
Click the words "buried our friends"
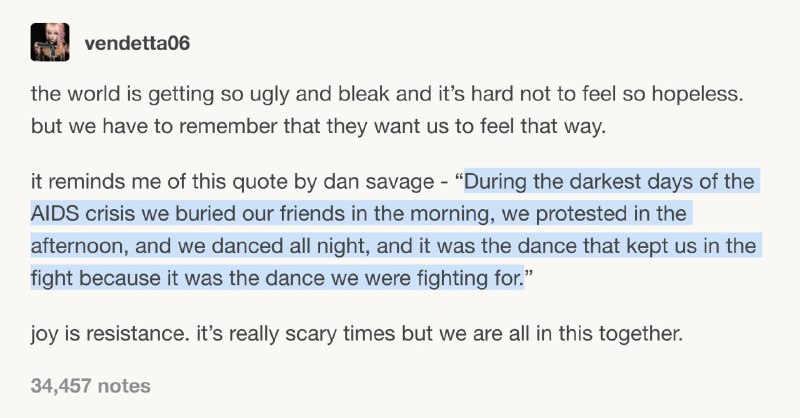click(x=260, y=214)
